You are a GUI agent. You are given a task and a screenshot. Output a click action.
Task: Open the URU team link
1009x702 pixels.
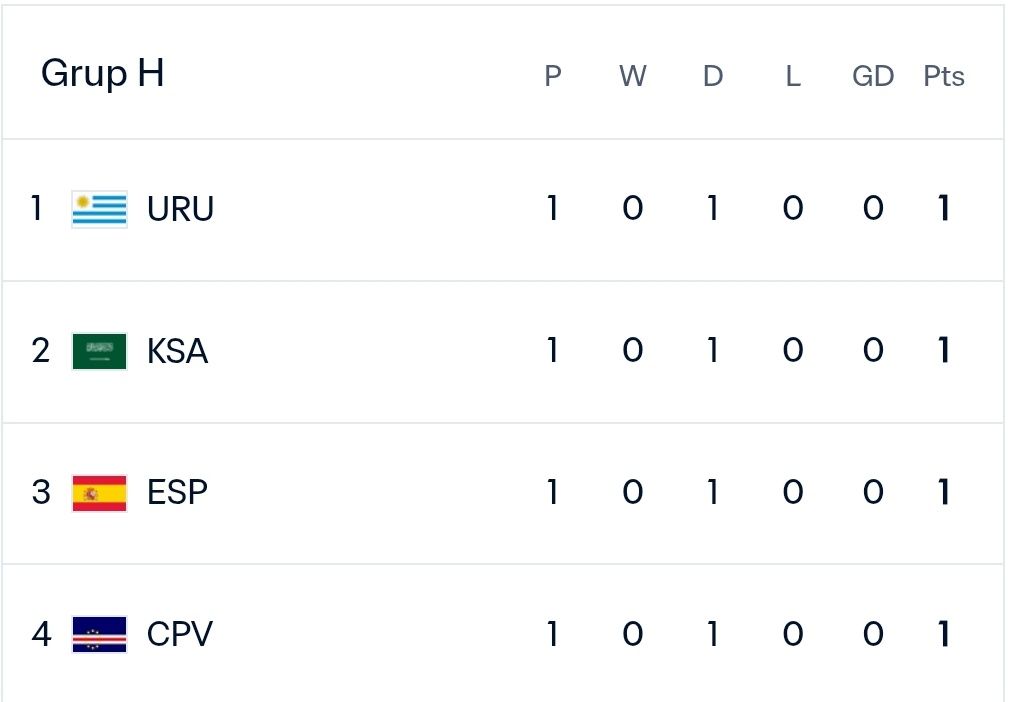tap(180, 209)
